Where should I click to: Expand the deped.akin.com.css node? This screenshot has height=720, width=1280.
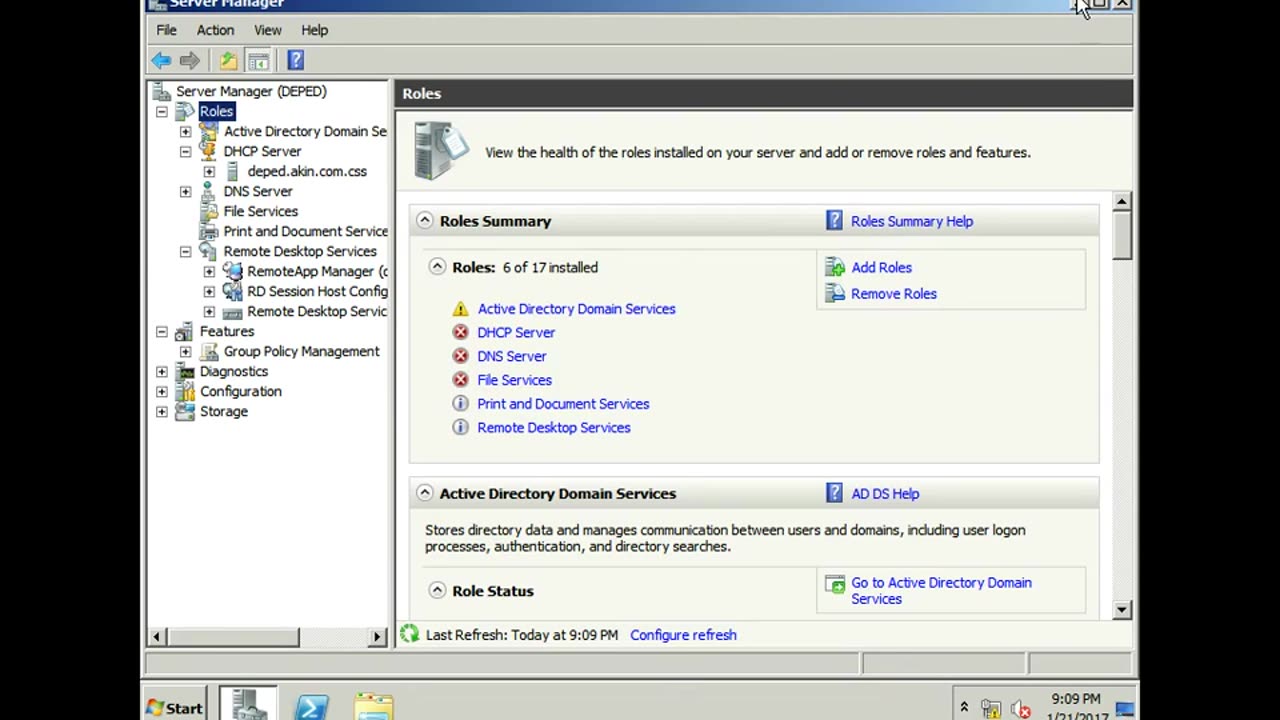(209, 171)
